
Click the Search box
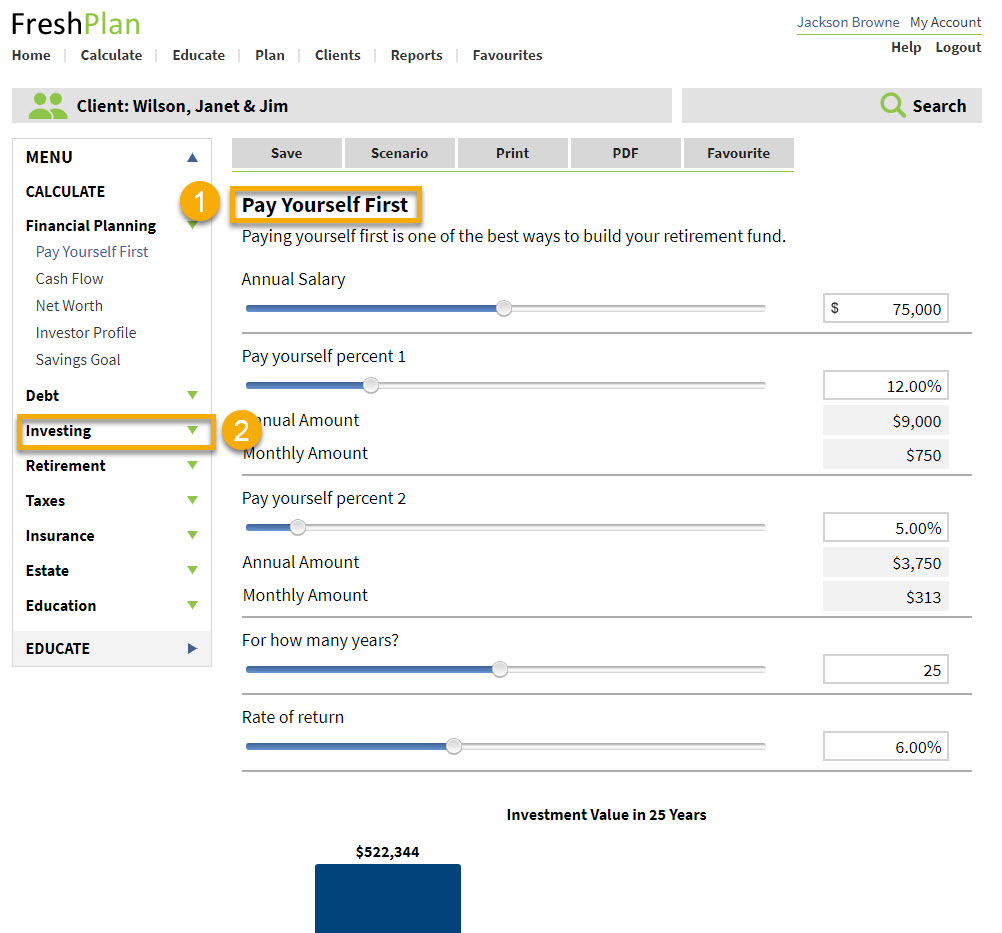tap(831, 105)
